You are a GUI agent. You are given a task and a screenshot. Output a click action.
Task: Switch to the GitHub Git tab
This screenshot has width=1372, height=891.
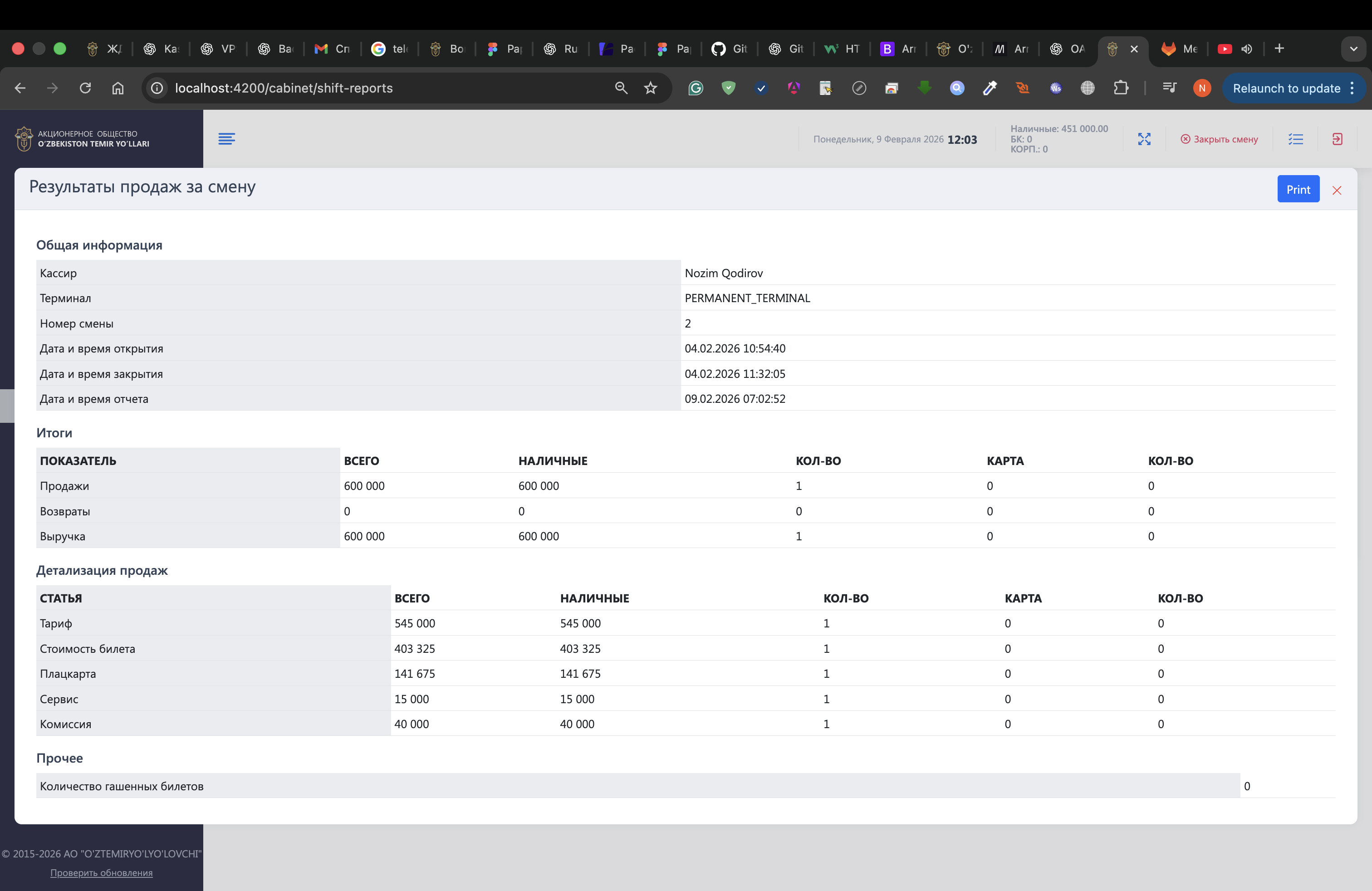pos(729,49)
